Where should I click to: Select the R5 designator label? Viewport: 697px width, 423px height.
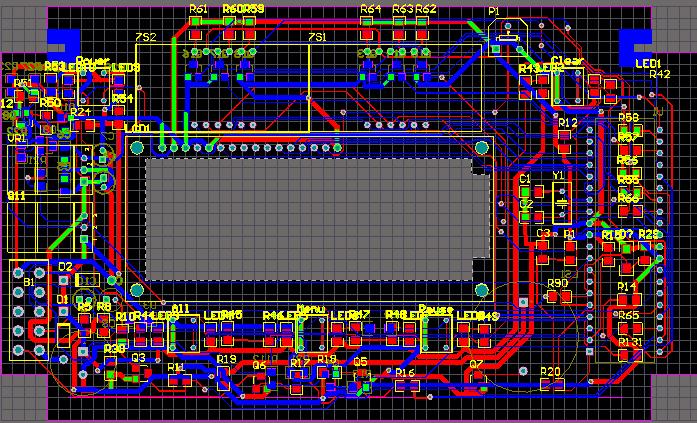[84, 307]
